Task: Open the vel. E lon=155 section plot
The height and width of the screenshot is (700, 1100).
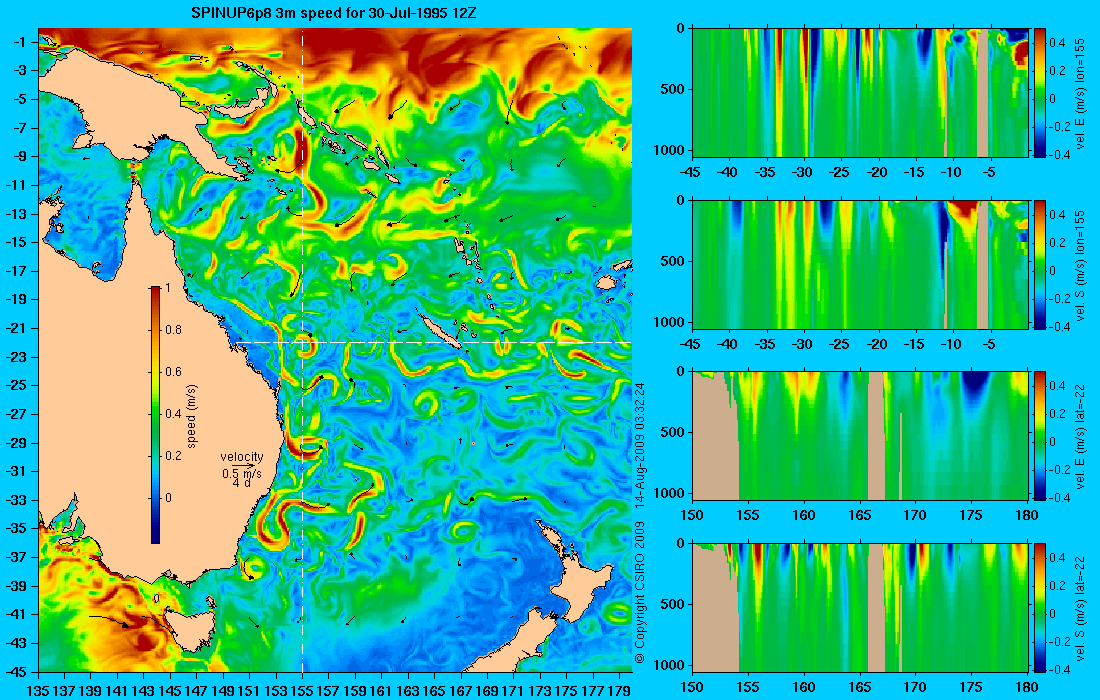Action: pos(859,92)
